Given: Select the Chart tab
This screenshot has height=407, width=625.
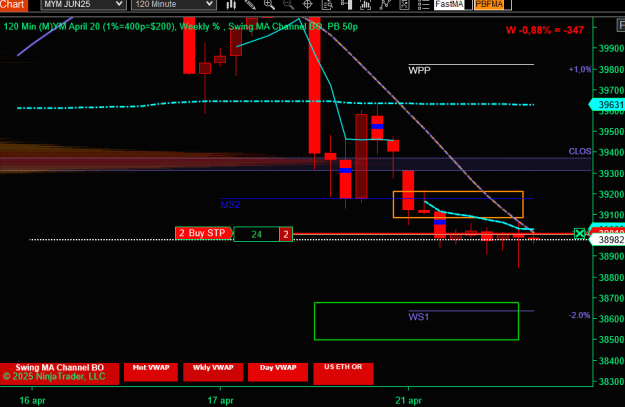Looking at the screenshot, I should pos(13,5).
